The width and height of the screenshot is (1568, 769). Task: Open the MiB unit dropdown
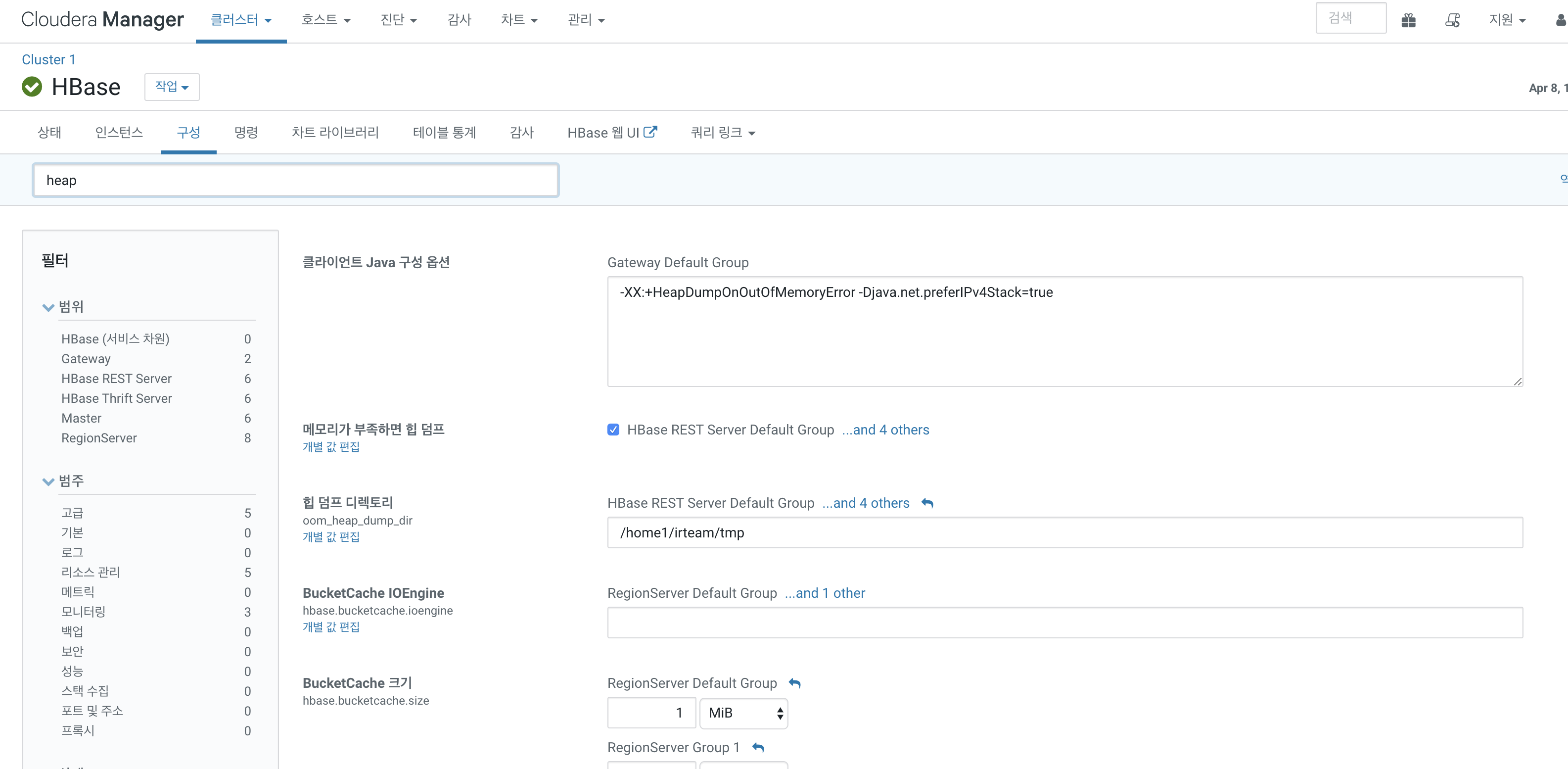click(743, 713)
